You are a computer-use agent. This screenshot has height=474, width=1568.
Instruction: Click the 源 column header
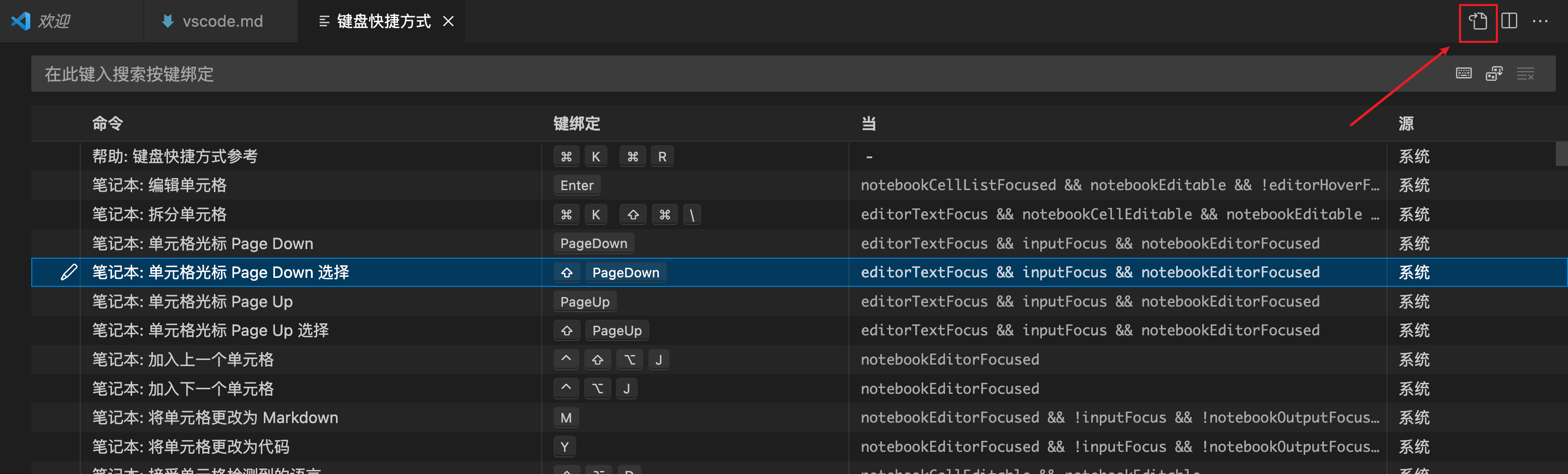(1406, 124)
